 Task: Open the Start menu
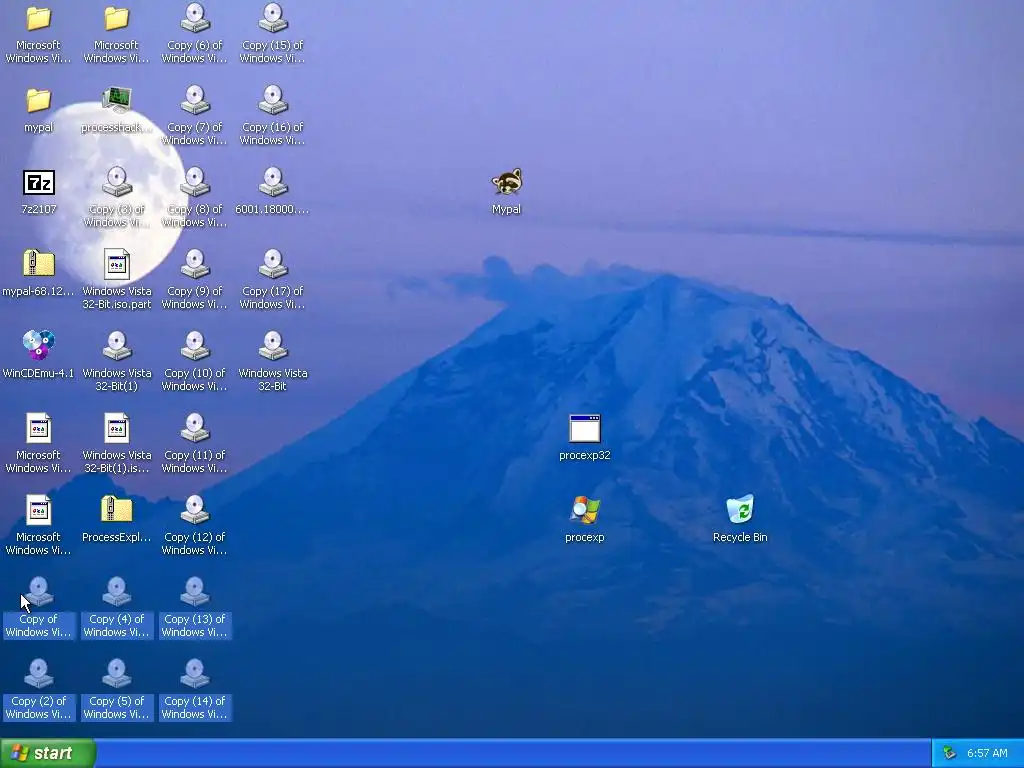coord(48,753)
